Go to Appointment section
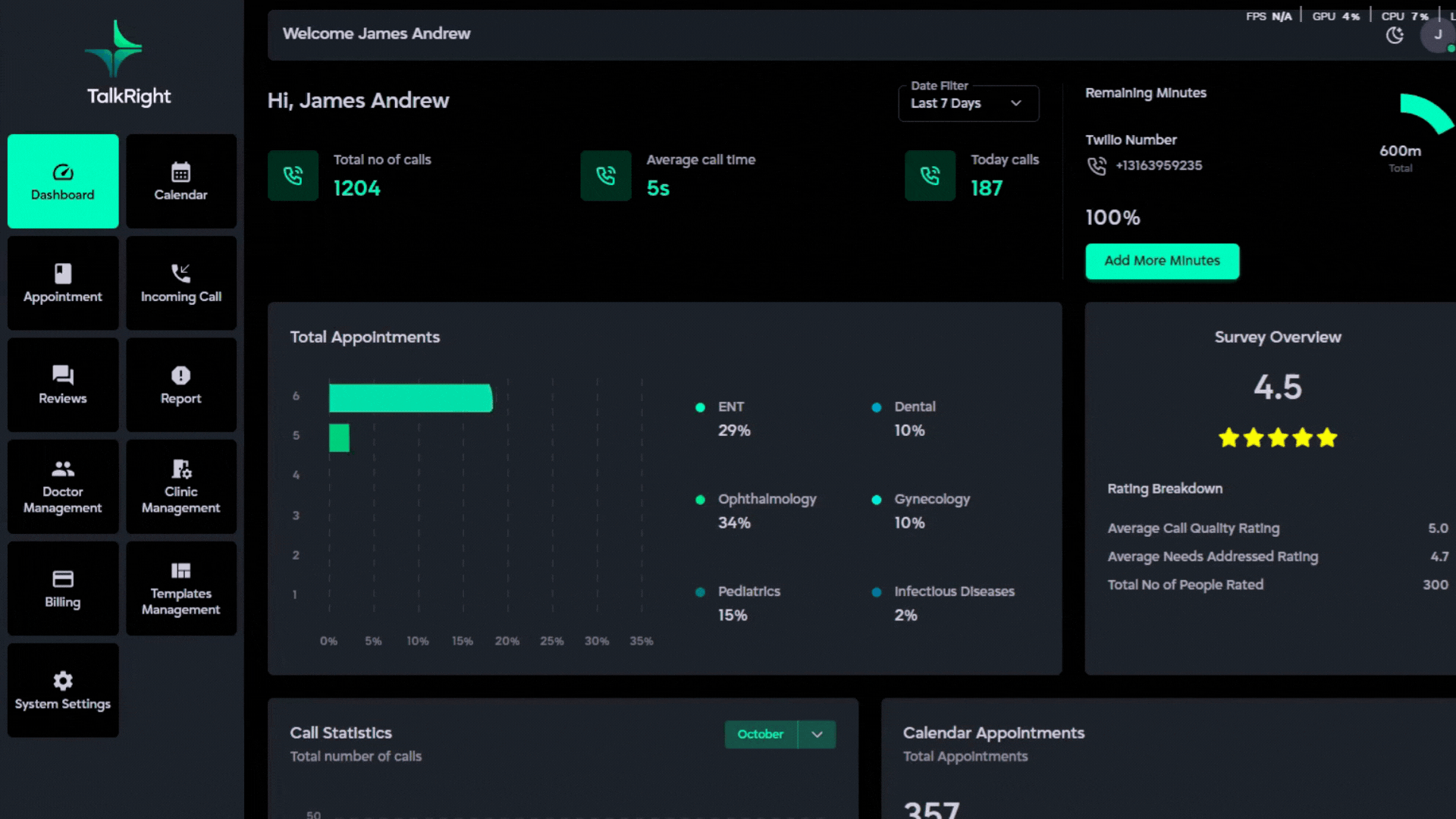Image resolution: width=1456 pixels, height=819 pixels. (x=63, y=283)
